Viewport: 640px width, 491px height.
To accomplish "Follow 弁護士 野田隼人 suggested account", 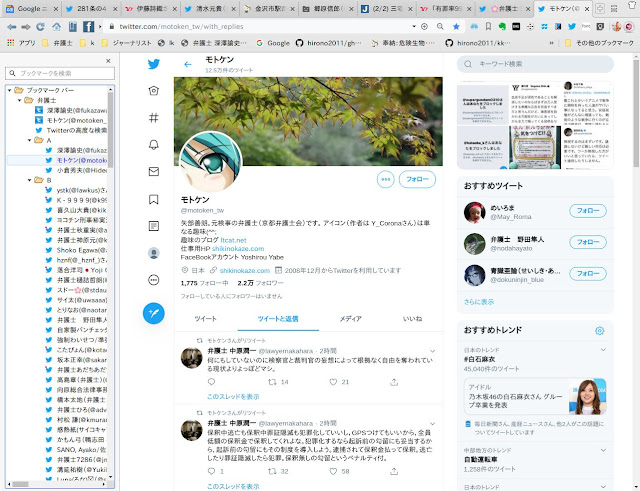I will [588, 242].
